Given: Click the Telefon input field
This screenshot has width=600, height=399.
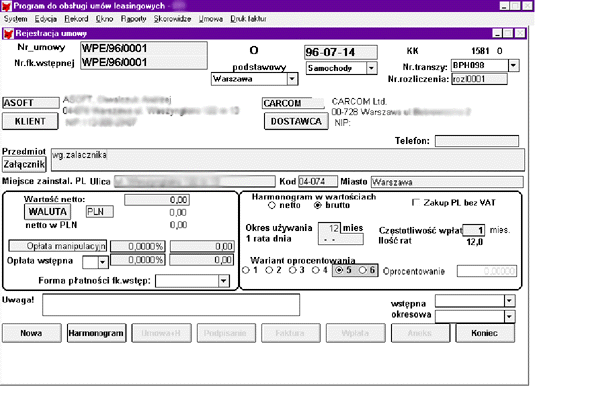Looking at the screenshot, I should click(x=477, y=141).
